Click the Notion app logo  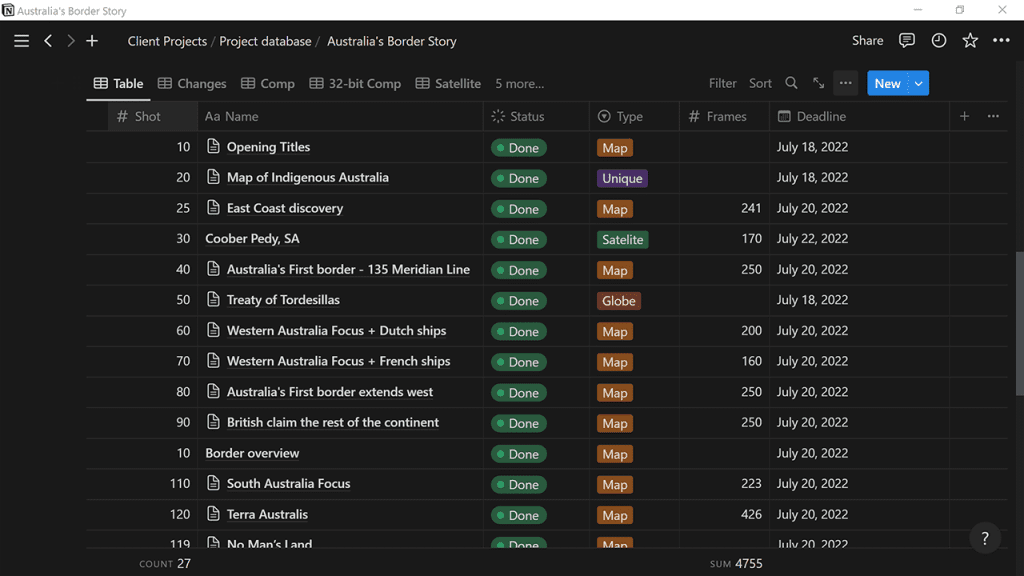8,10
